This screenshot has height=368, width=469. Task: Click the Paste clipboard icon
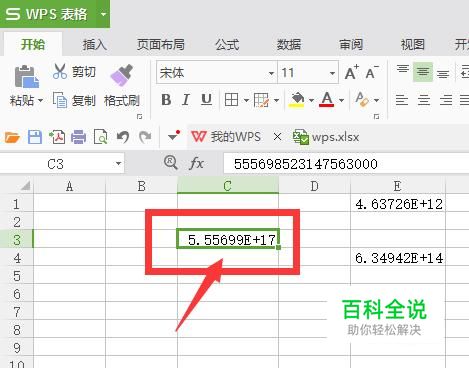tap(26, 76)
